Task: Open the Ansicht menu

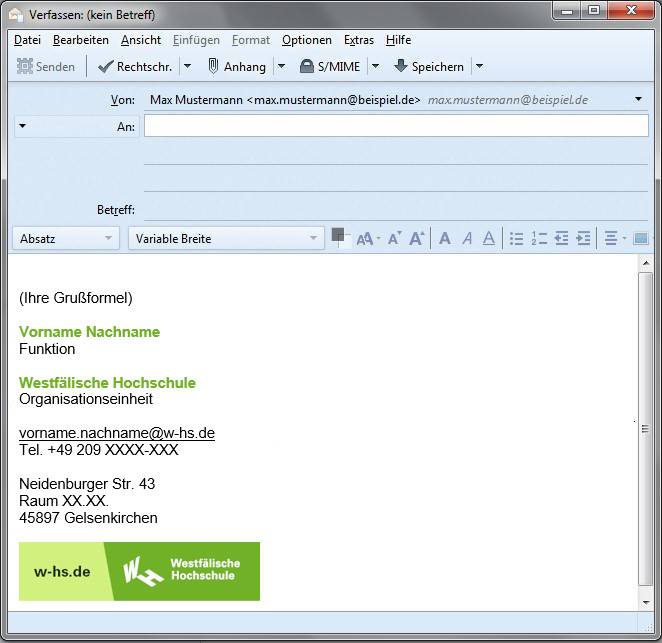Action: point(141,40)
